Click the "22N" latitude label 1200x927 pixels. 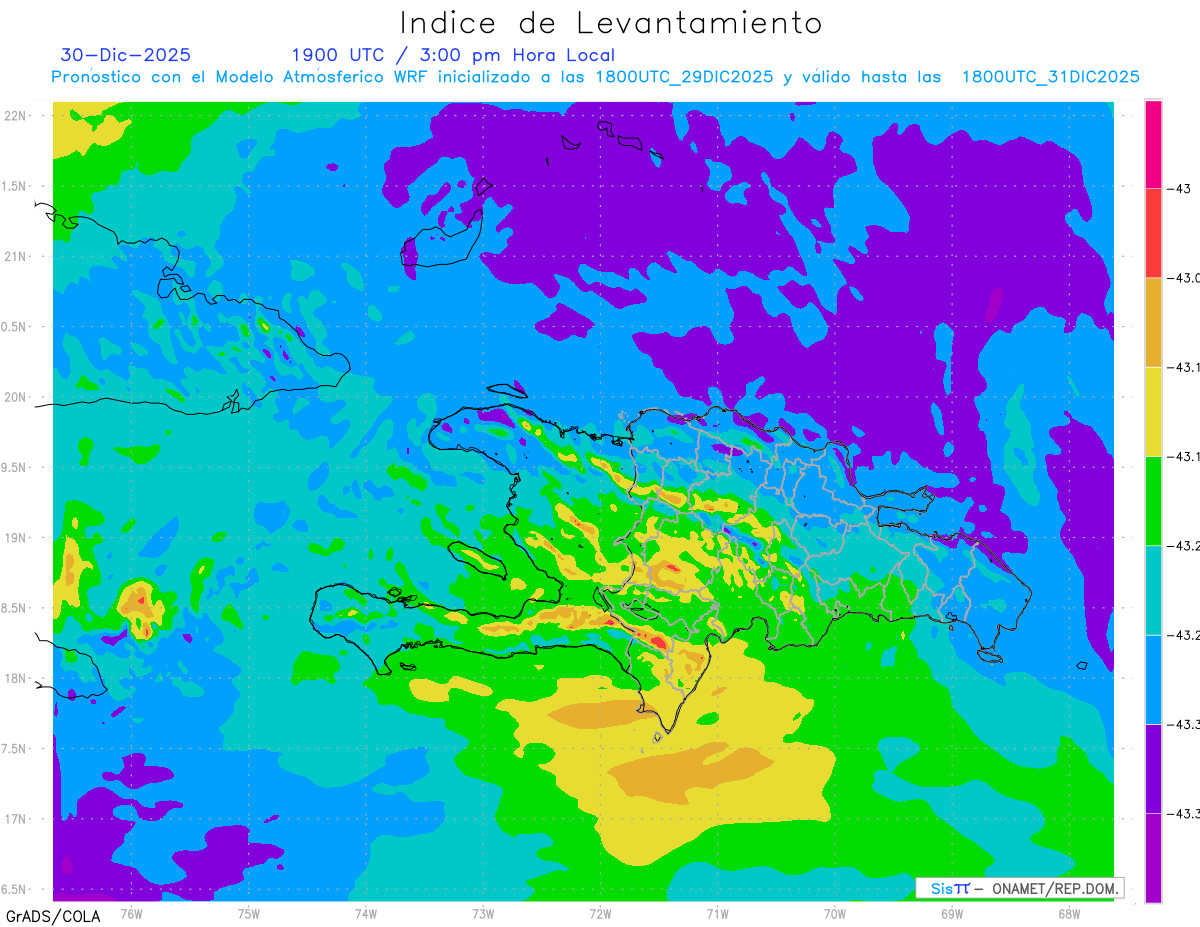point(16,115)
